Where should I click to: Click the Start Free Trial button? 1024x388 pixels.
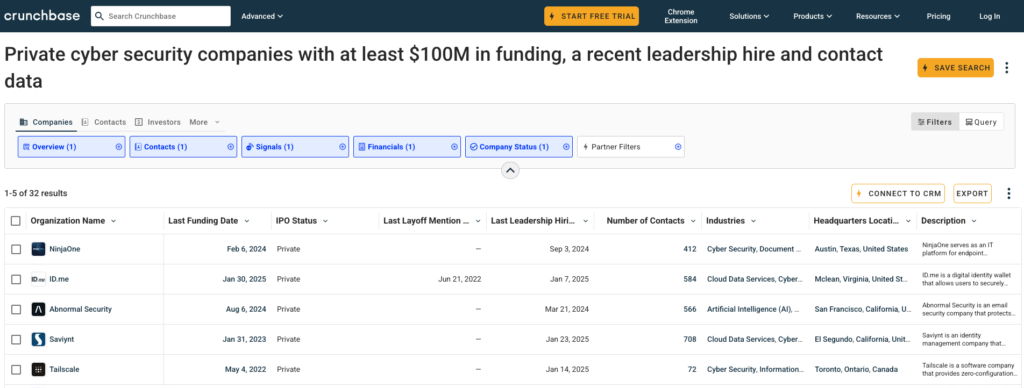591,16
